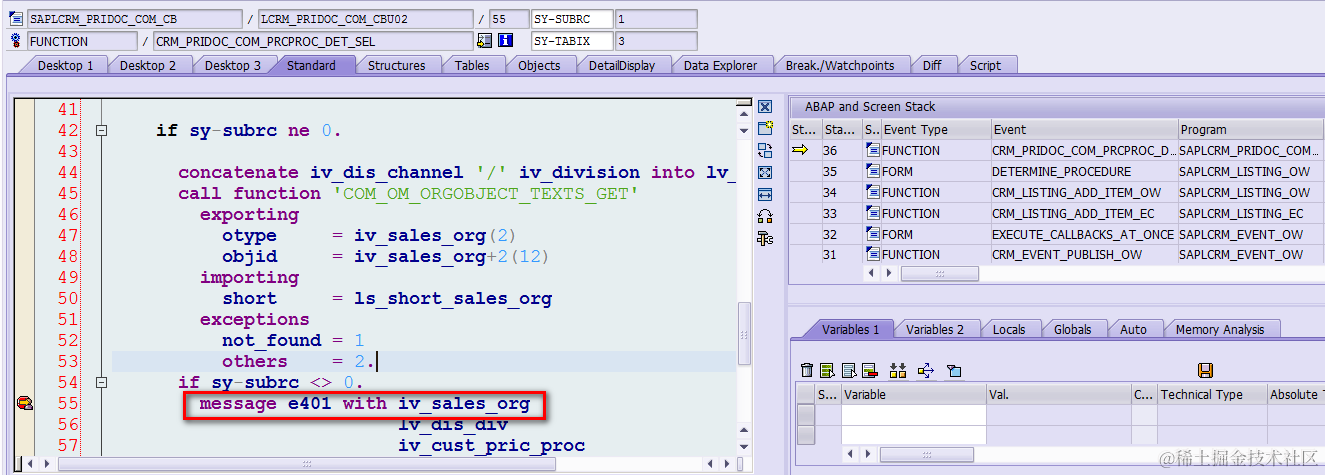1325x475 pixels.
Task: Open the Diff tab
Action: click(x=931, y=65)
